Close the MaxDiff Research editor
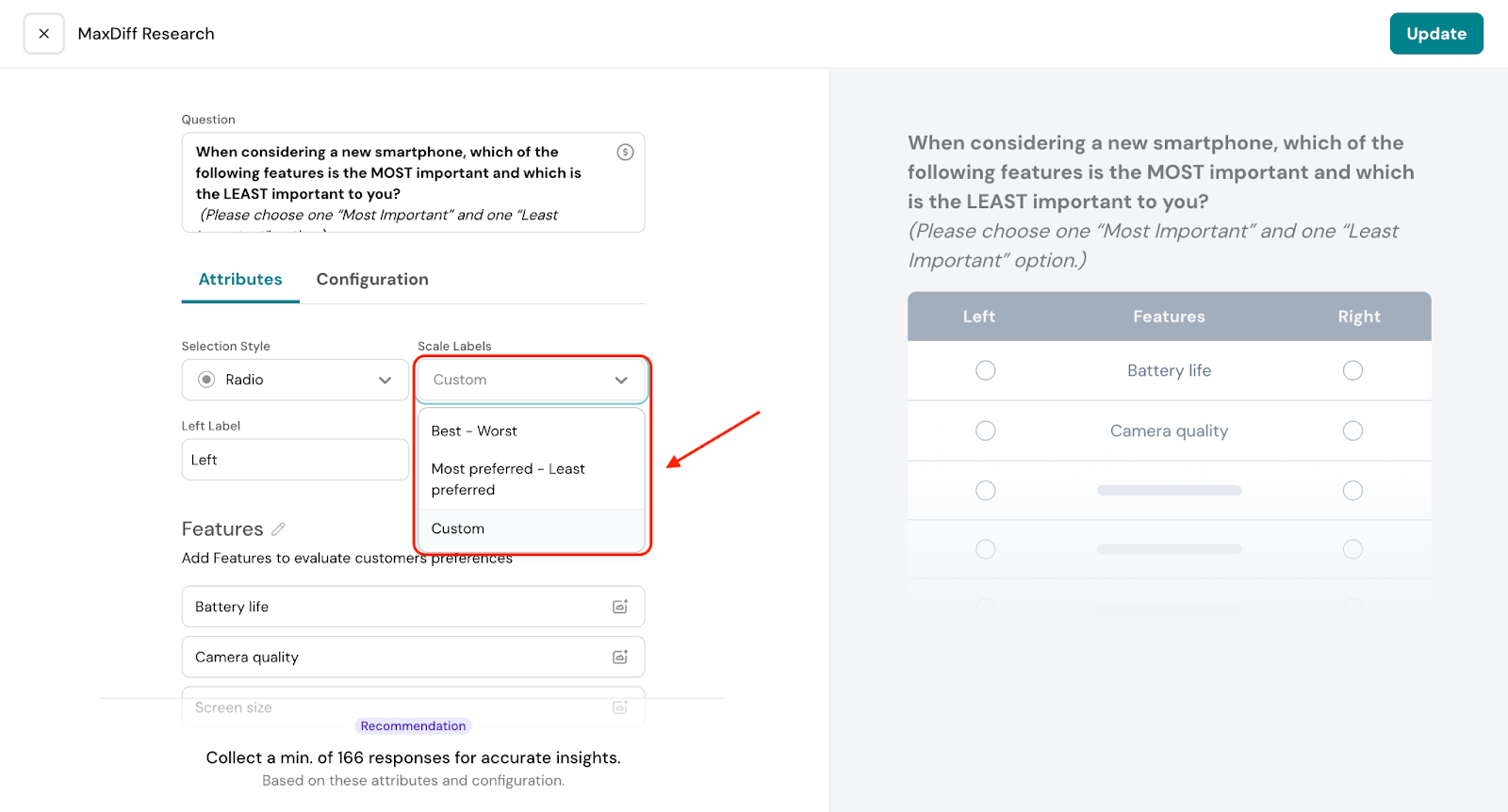 tap(44, 34)
